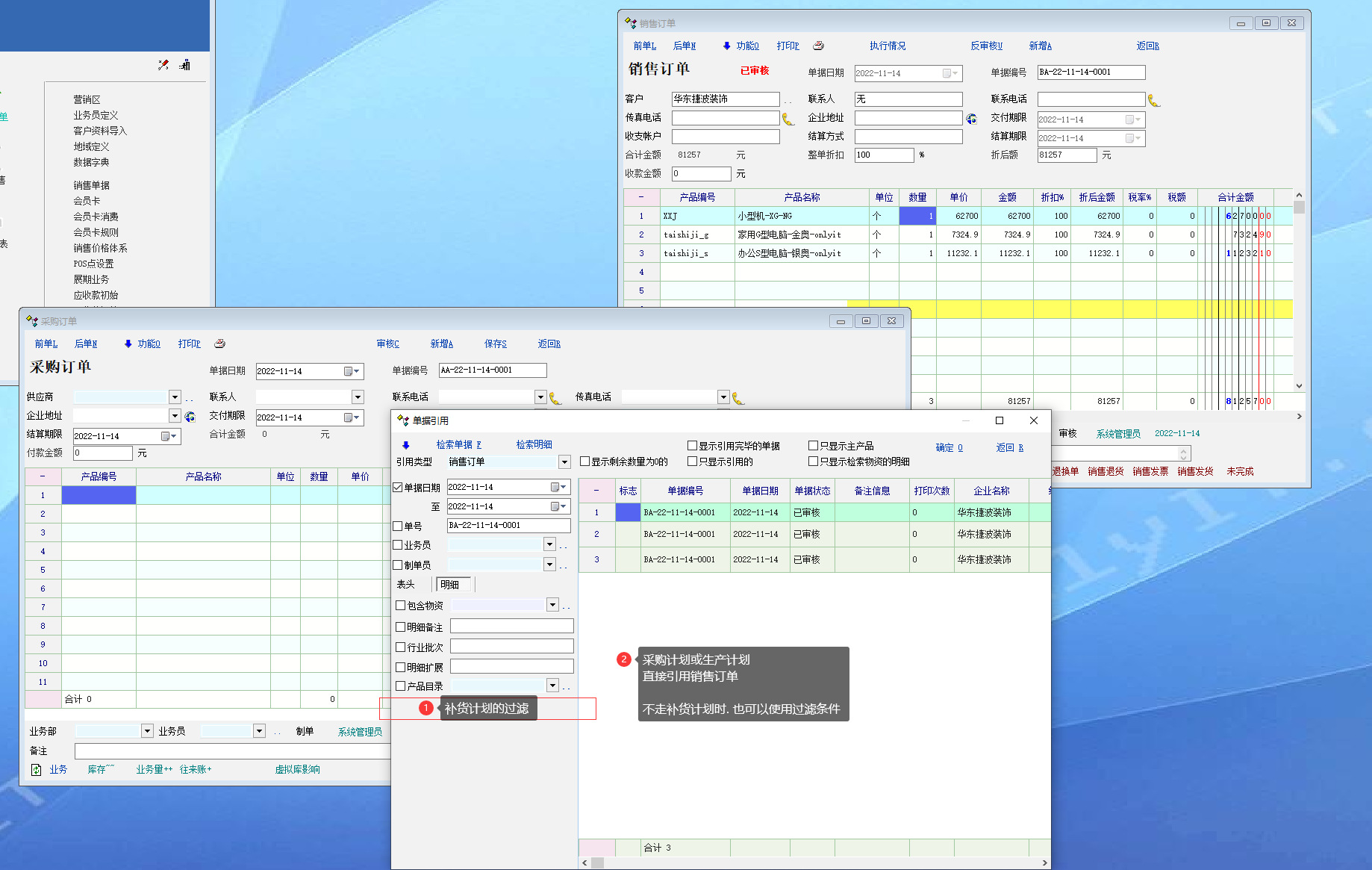This screenshot has height=870, width=1372.
Task: Enable the 只显示主产品 checkbox
Action: (814, 446)
